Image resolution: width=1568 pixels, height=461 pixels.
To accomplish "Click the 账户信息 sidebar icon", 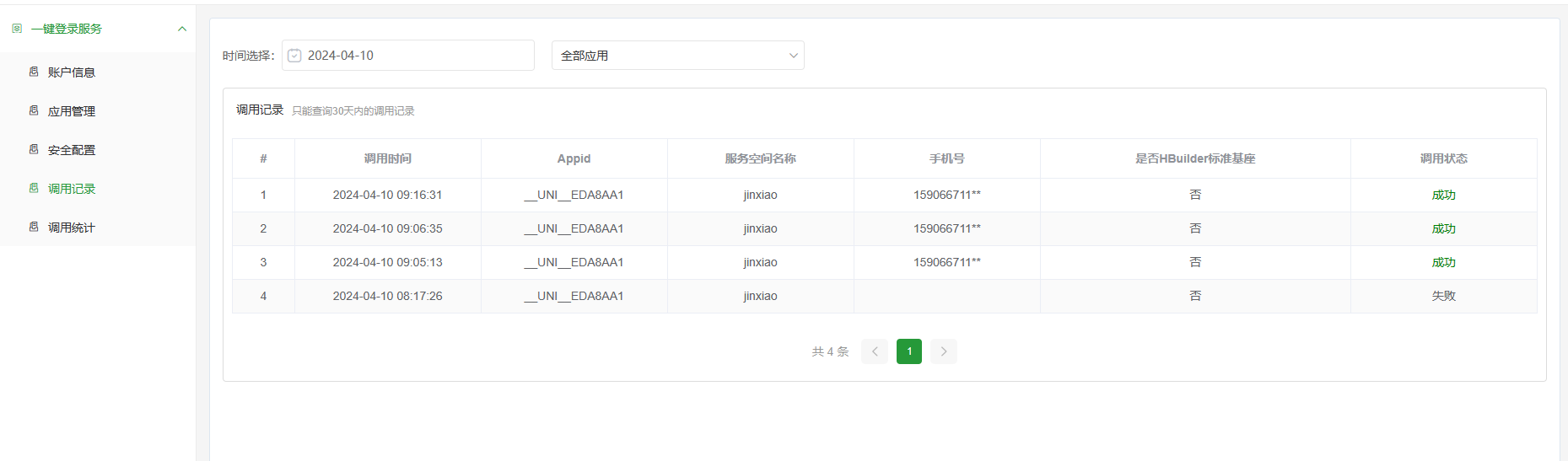I will click(x=34, y=72).
